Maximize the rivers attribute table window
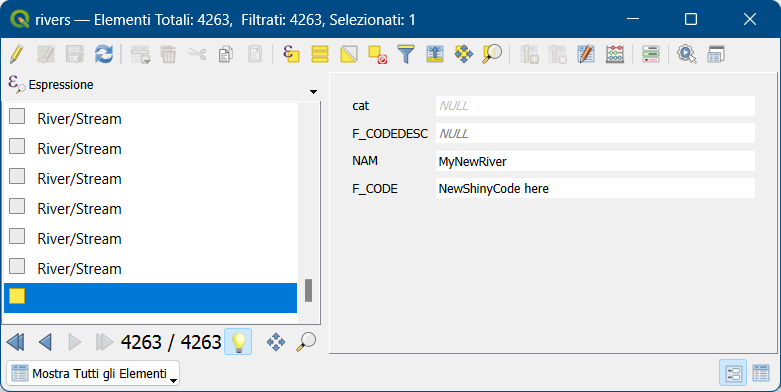This screenshot has height=392, width=781. [x=691, y=19]
